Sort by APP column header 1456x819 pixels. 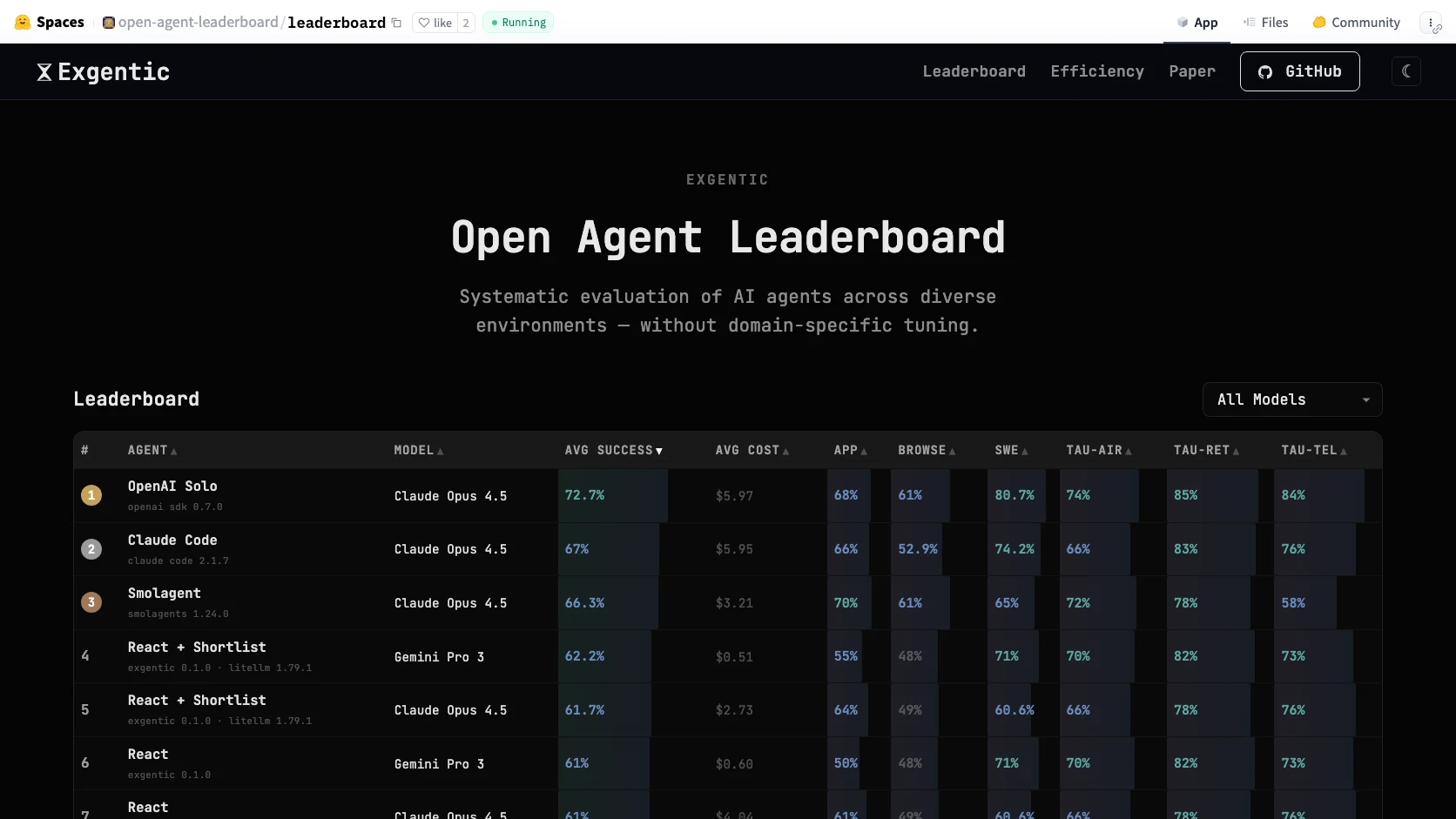(851, 450)
